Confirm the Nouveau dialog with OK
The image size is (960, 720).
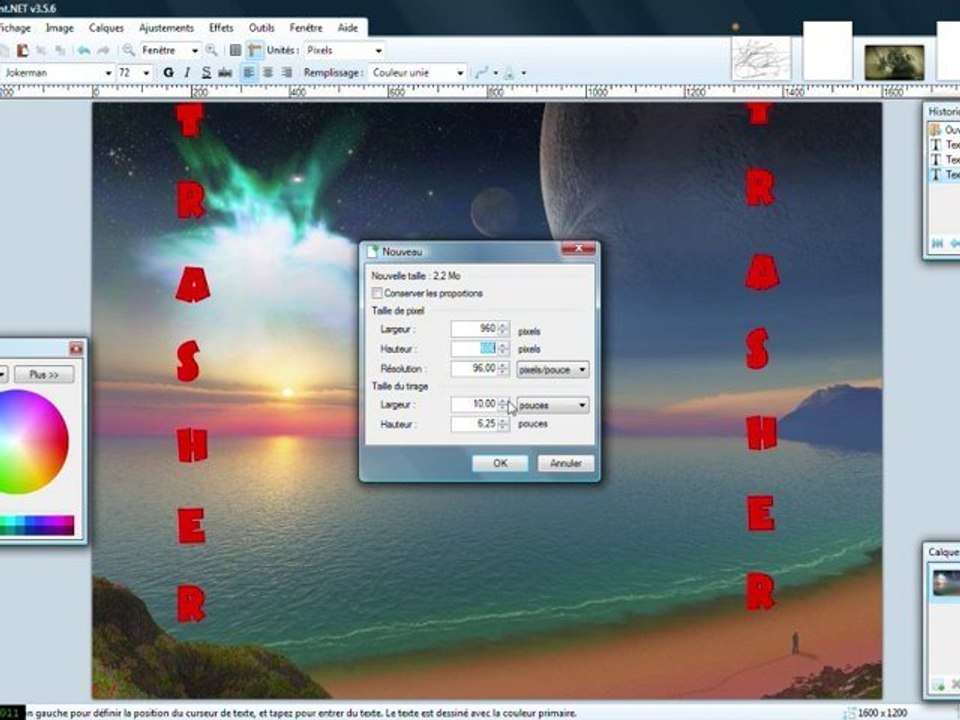(x=500, y=463)
